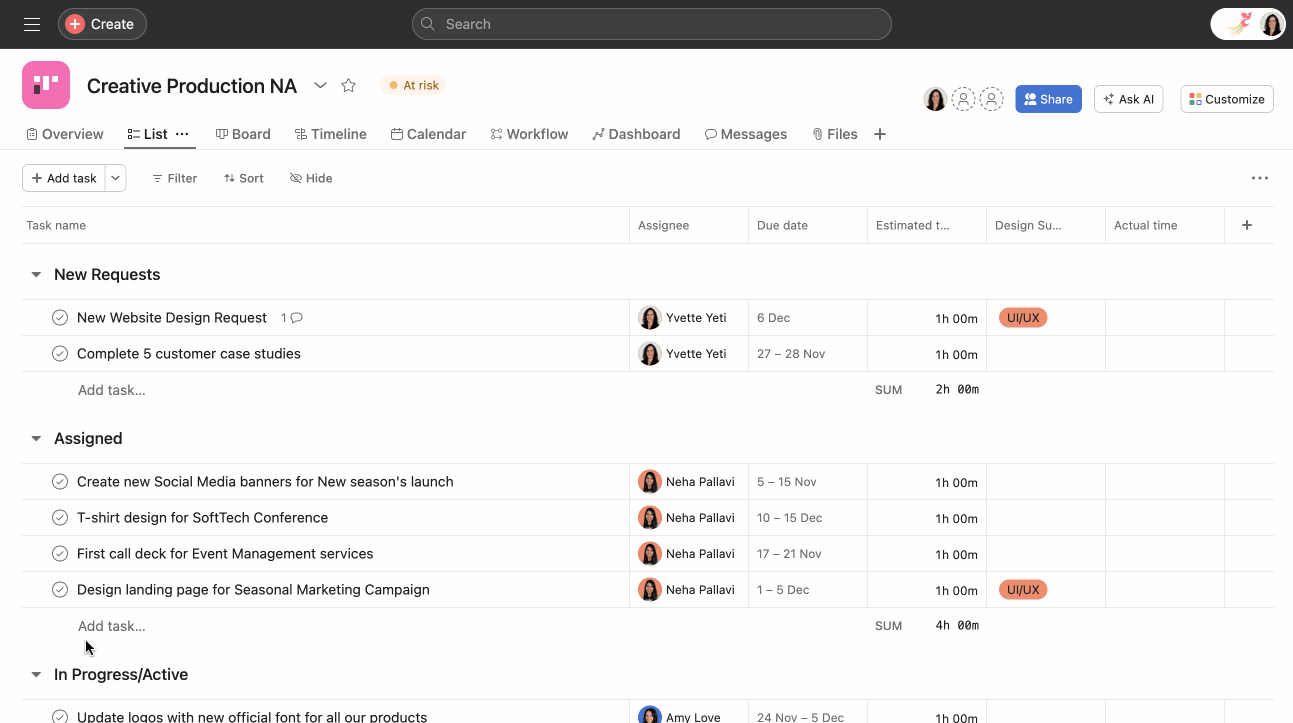Open the Add task dropdown arrow
The width and height of the screenshot is (1293, 723).
(x=116, y=178)
